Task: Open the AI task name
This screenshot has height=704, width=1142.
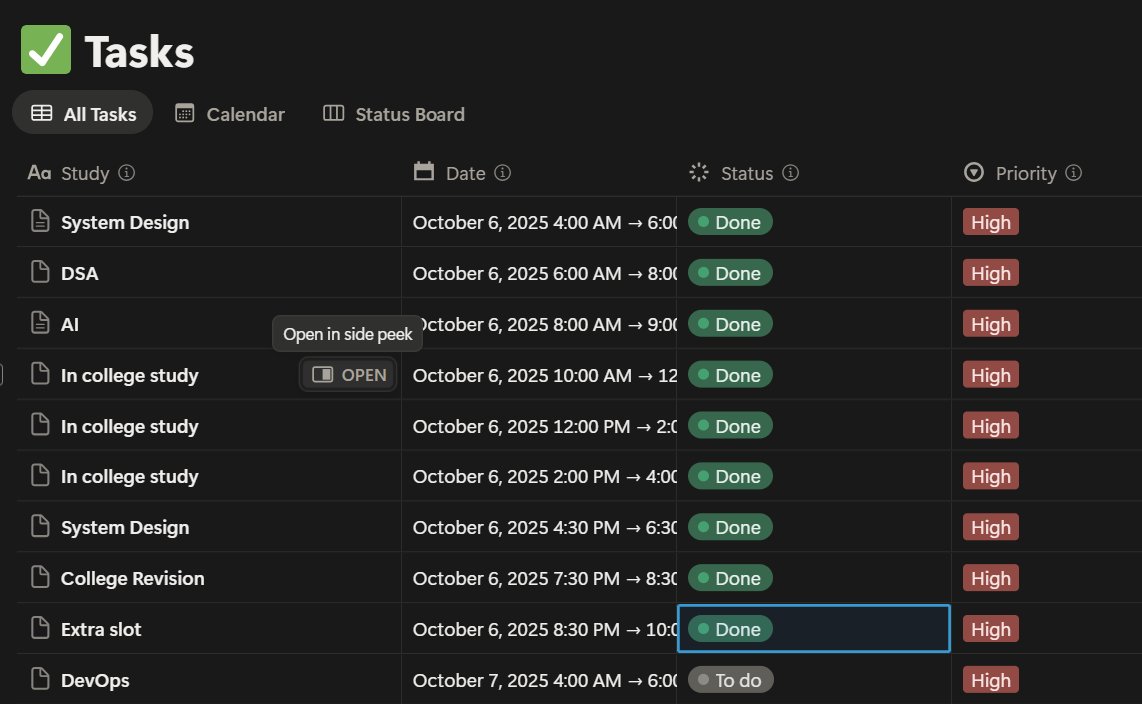Action: [70, 325]
